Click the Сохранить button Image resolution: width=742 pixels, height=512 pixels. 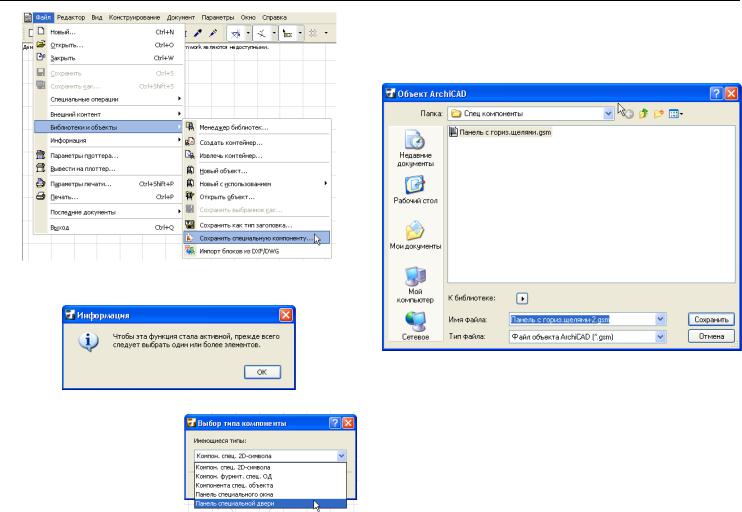pyautogui.click(x=711, y=319)
